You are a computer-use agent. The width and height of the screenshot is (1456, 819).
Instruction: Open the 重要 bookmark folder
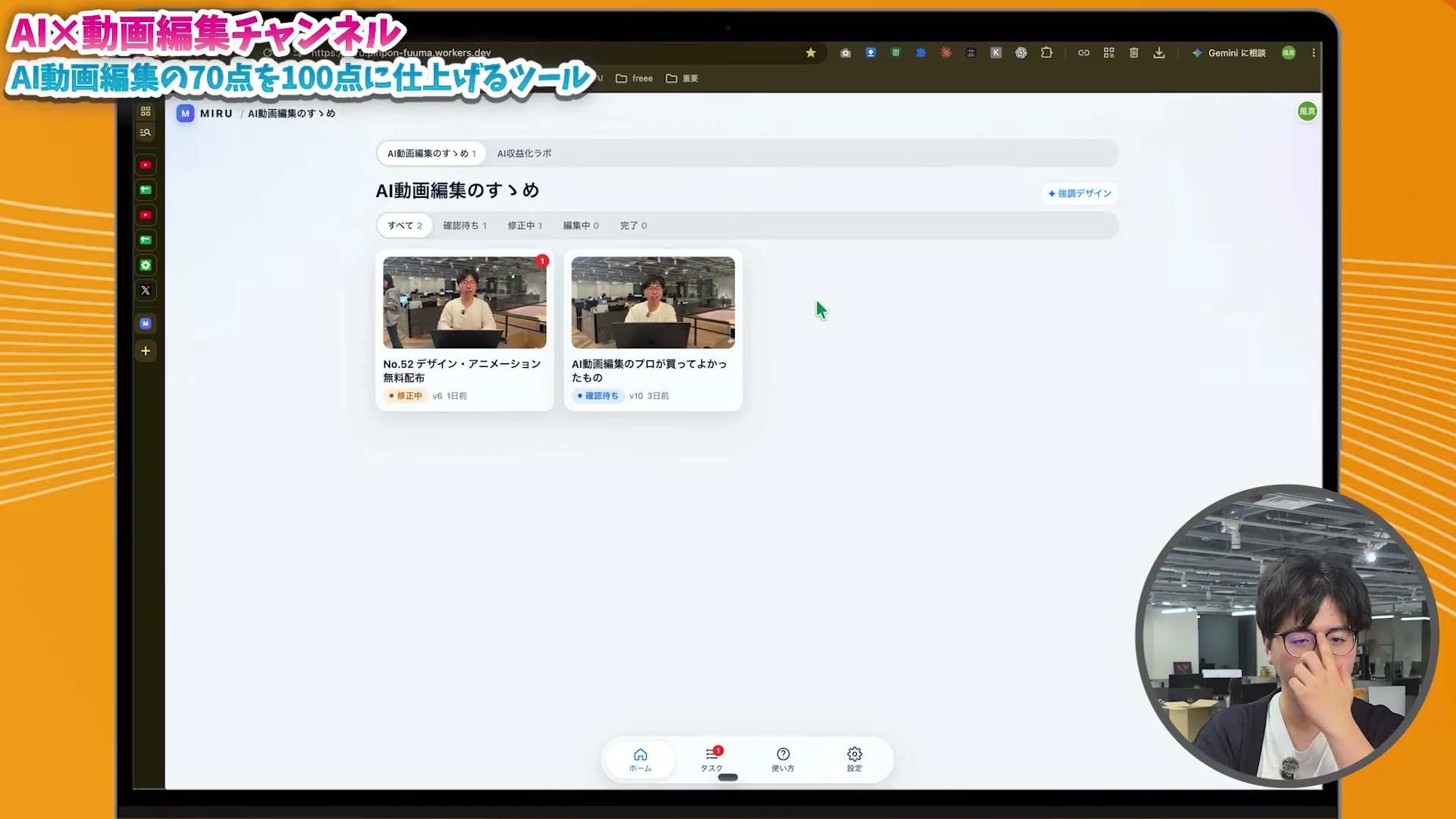pos(682,78)
